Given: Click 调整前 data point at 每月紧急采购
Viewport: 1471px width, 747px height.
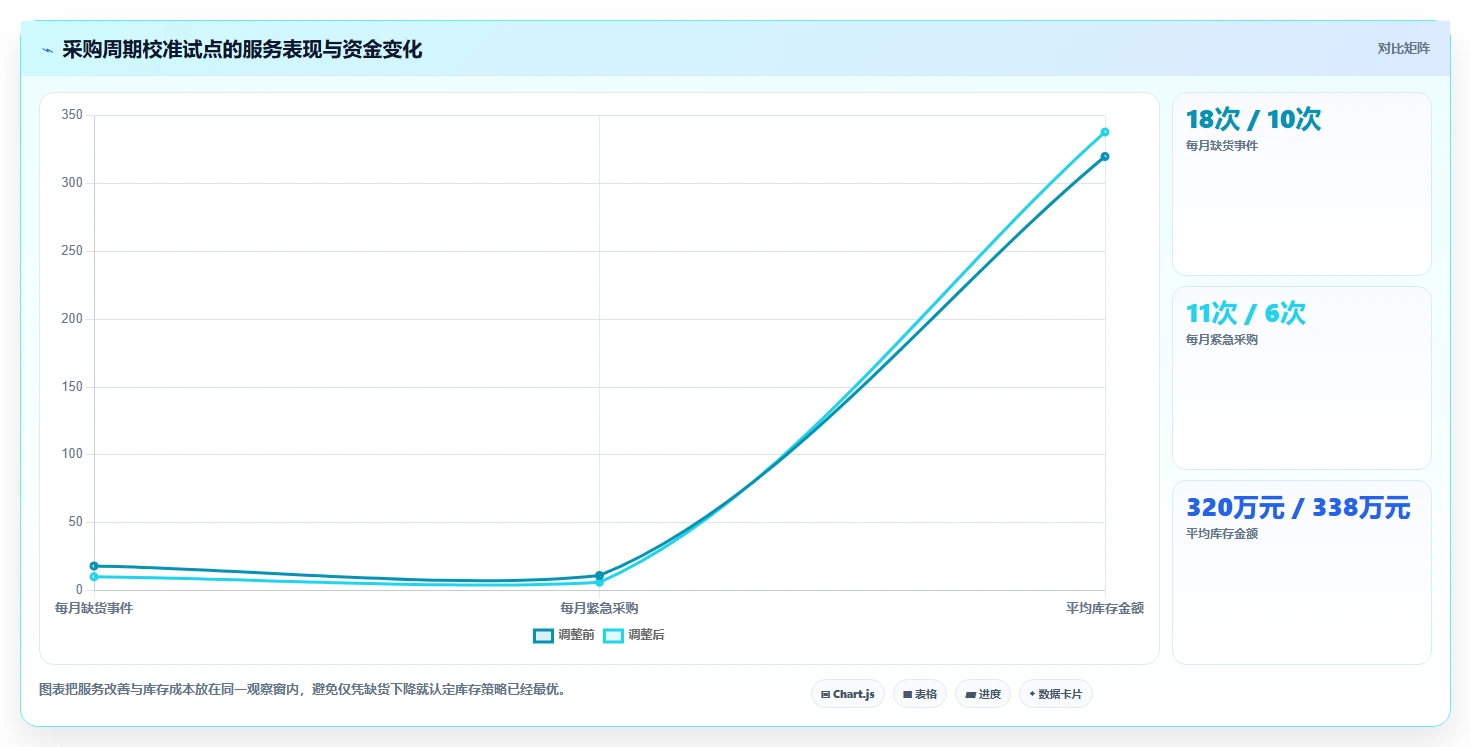Looking at the screenshot, I should [x=599, y=575].
